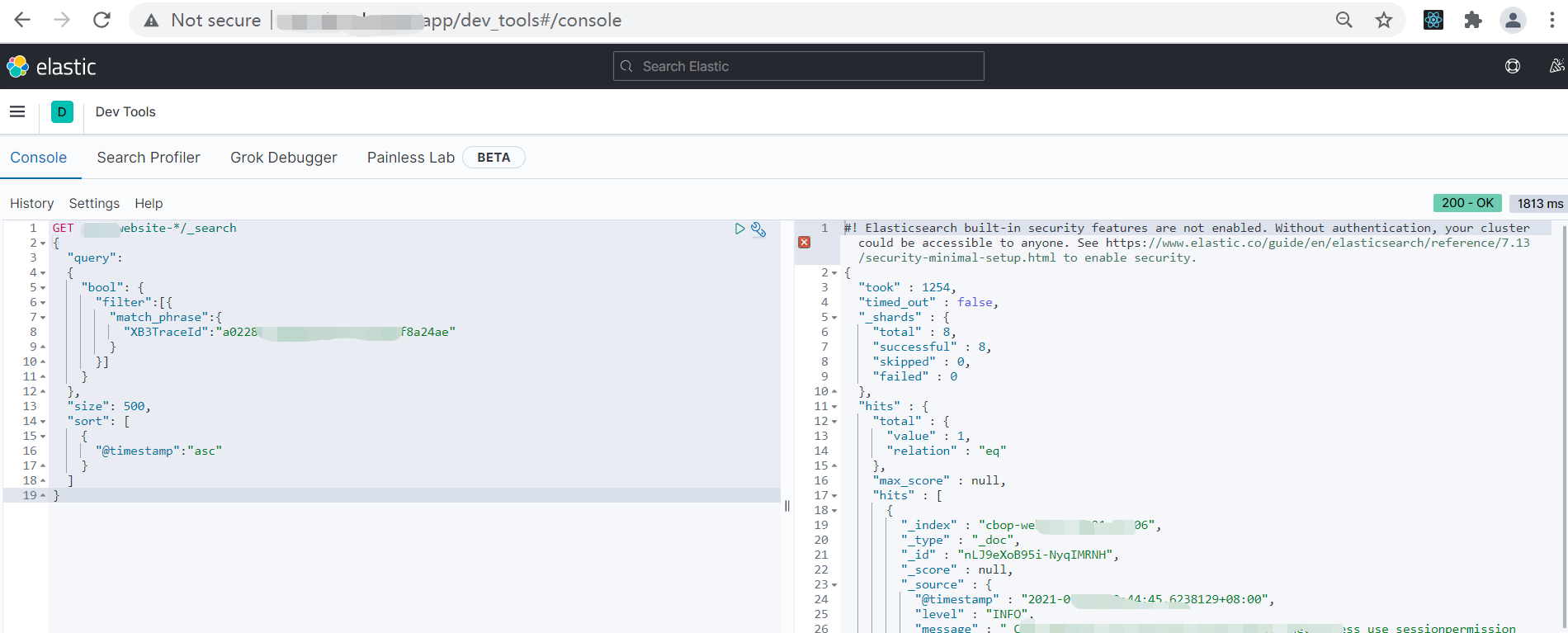The height and width of the screenshot is (633, 1568).
Task: Click the "_score" : null line
Action: [956, 569]
